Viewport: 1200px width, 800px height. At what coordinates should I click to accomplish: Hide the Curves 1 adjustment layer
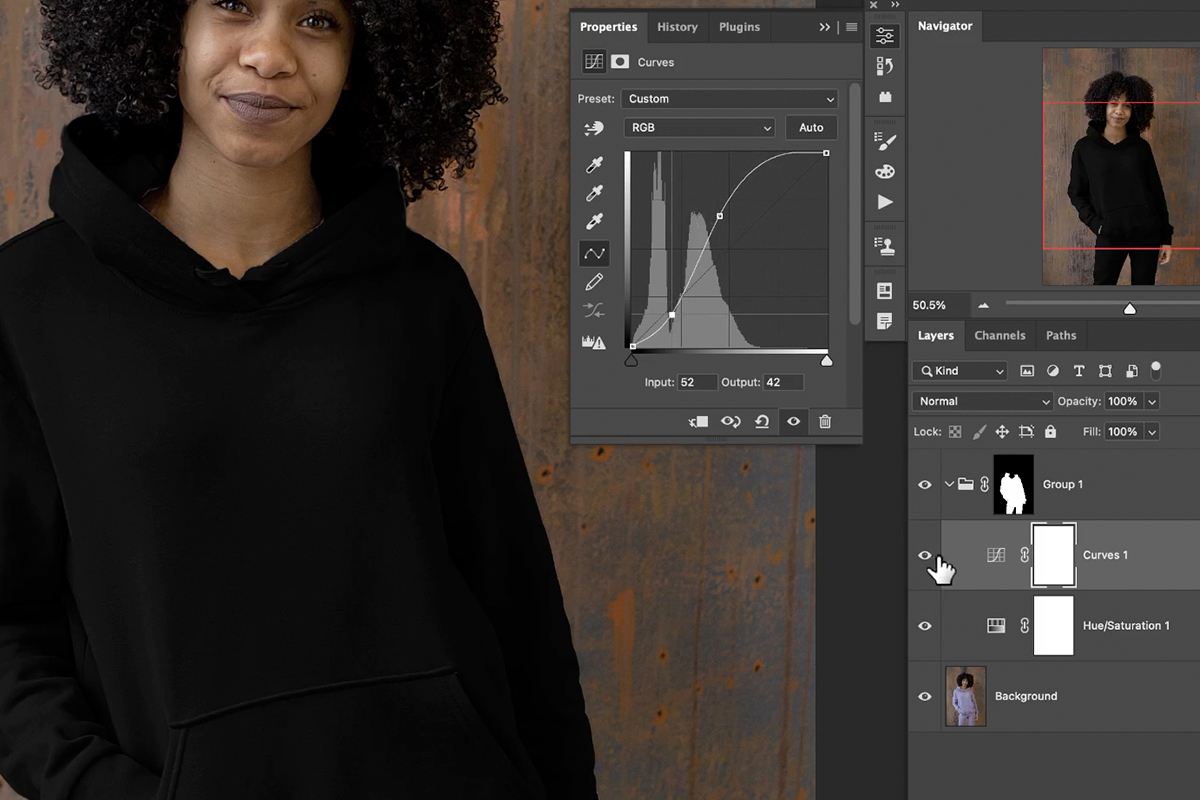925,555
